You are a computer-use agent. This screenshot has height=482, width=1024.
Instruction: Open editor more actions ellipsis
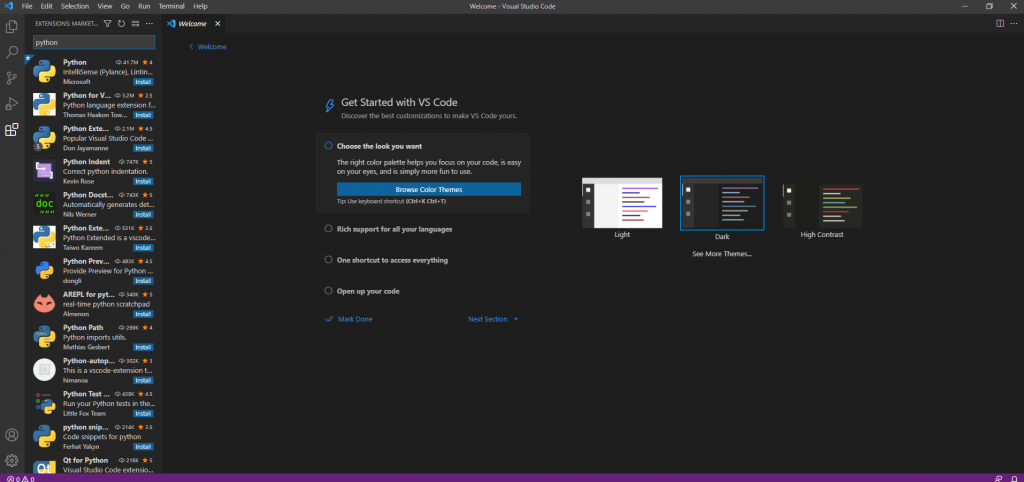click(x=1014, y=24)
